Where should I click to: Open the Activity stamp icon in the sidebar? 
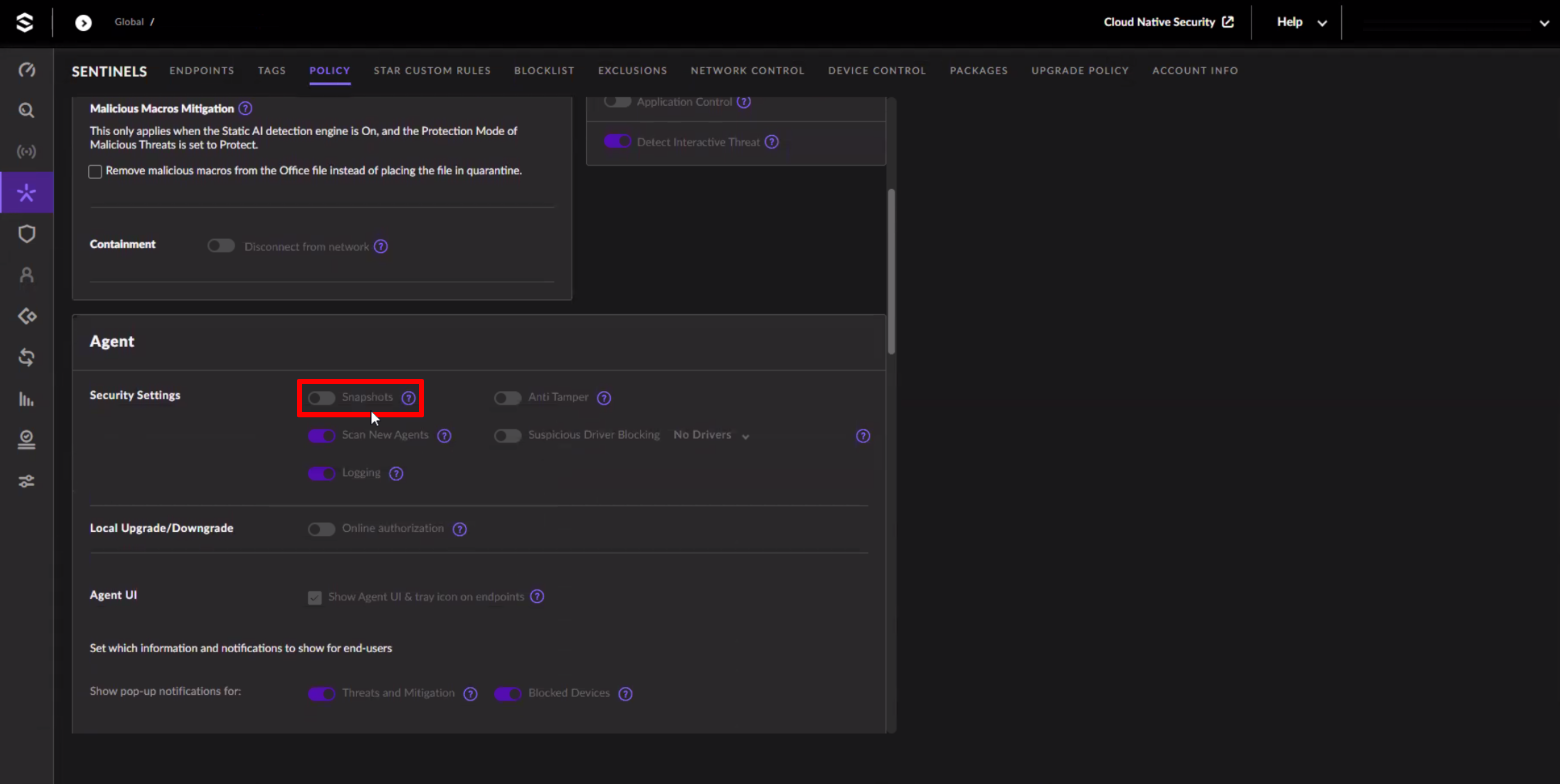click(27, 440)
